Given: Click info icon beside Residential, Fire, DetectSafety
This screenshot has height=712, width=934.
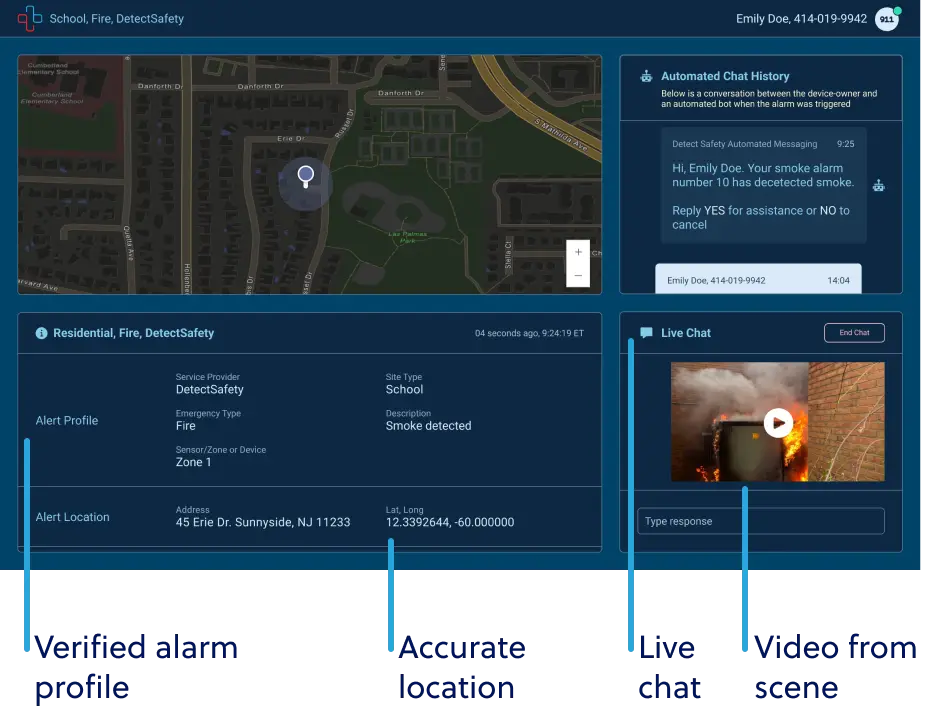Looking at the screenshot, I should pos(41,333).
